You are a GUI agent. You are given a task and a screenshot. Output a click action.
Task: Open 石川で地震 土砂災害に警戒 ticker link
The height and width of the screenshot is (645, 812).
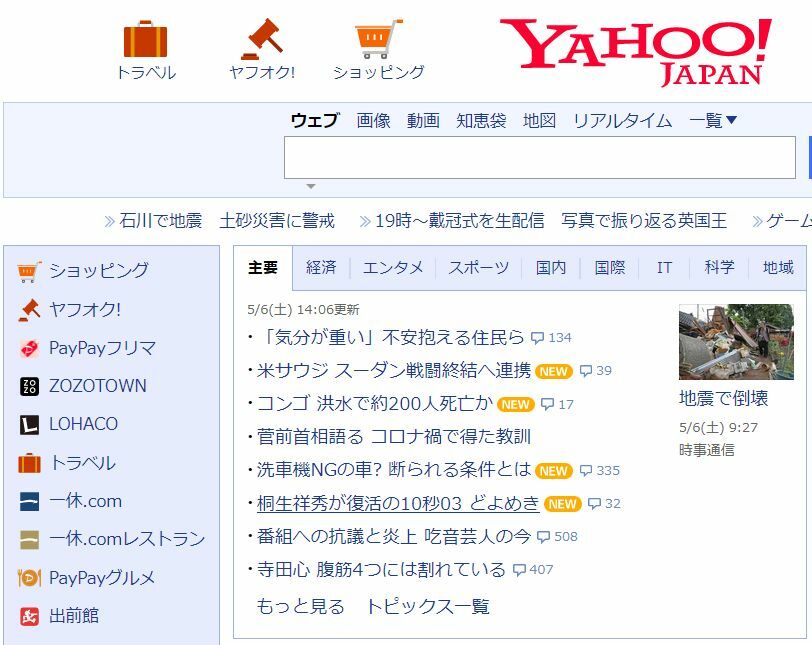(226, 221)
